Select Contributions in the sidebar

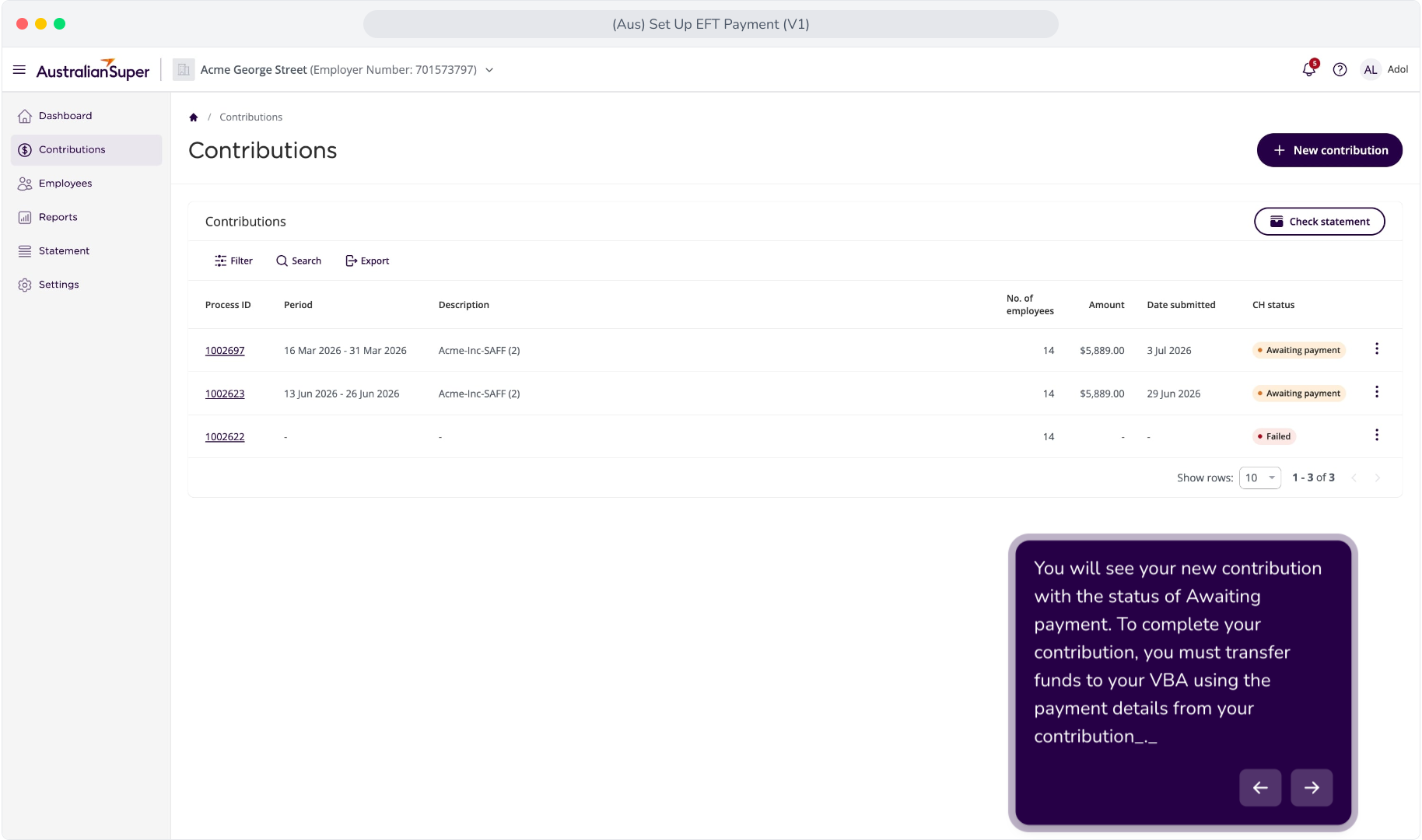click(86, 150)
